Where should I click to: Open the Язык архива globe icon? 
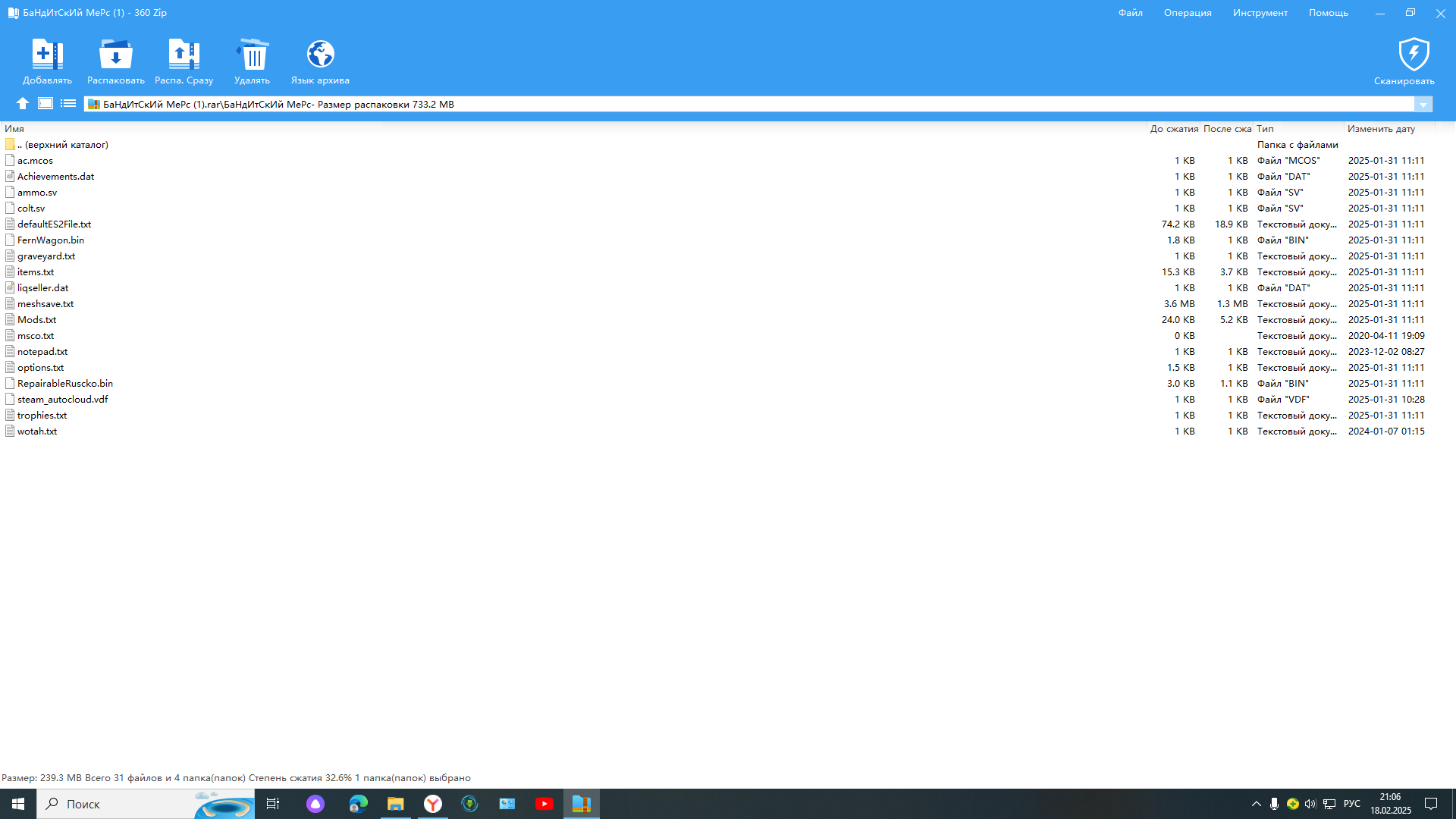coord(320,55)
